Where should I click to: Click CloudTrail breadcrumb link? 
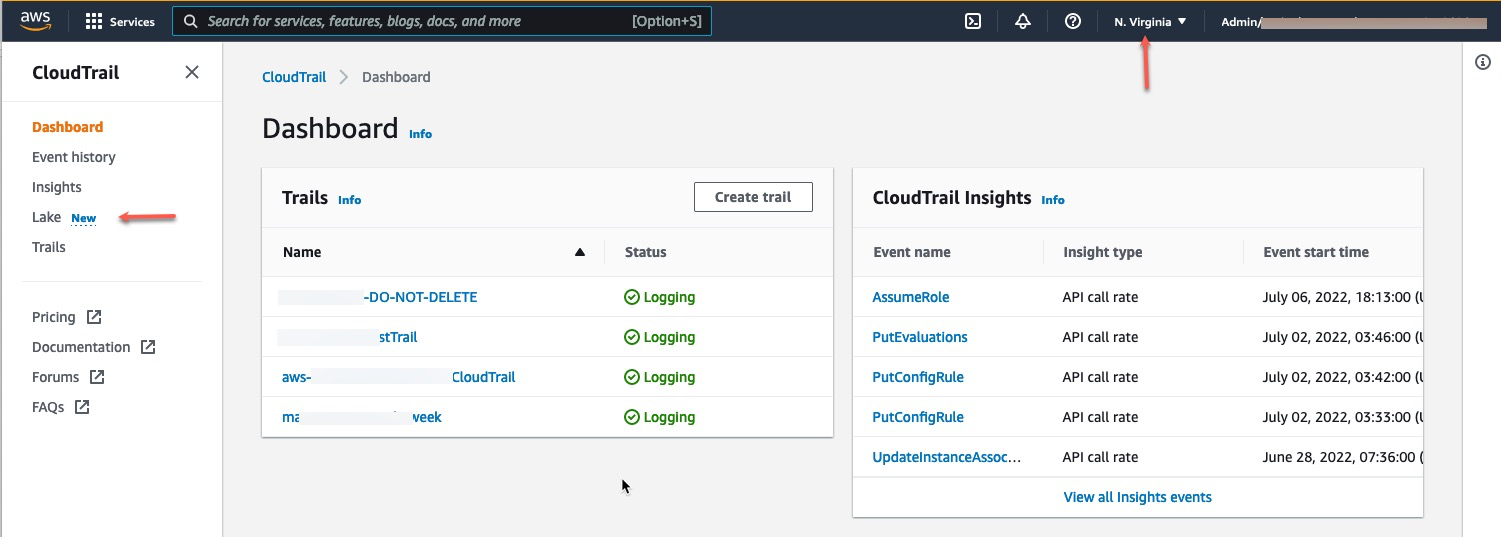tap(294, 77)
